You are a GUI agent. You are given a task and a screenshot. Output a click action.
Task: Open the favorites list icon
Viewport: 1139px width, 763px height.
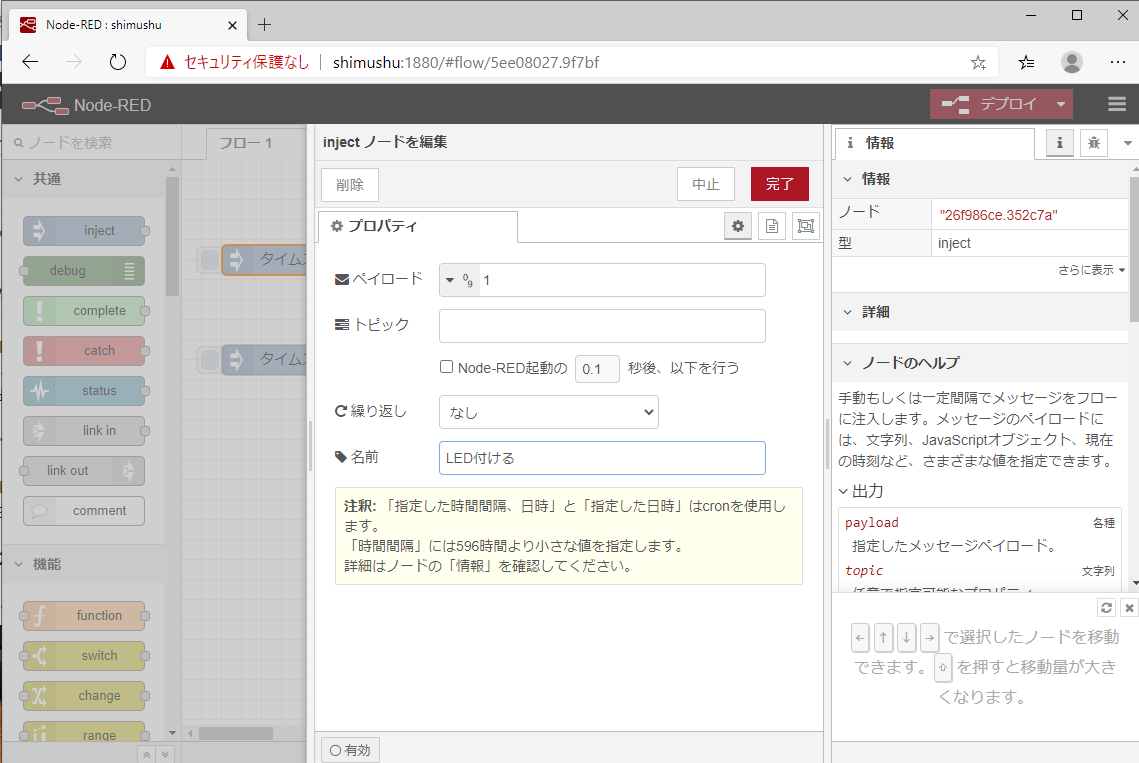(1026, 62)
